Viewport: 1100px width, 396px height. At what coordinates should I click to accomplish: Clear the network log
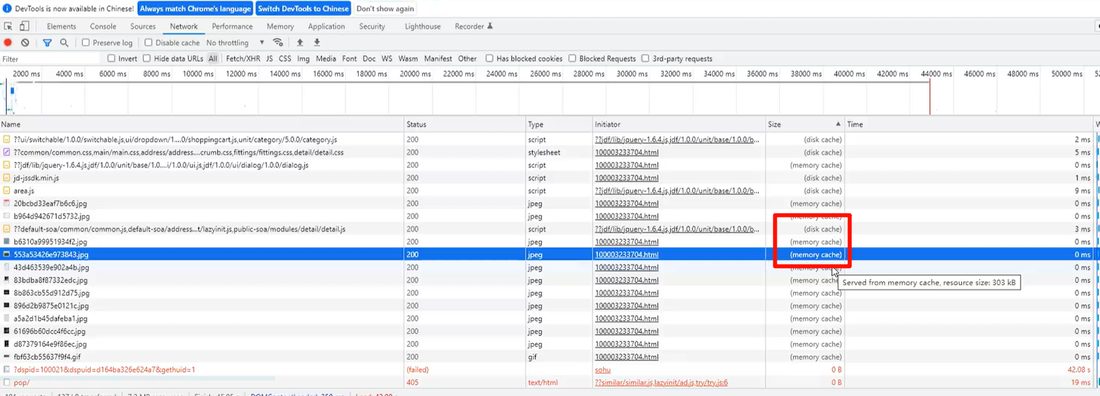coord(25,43)
